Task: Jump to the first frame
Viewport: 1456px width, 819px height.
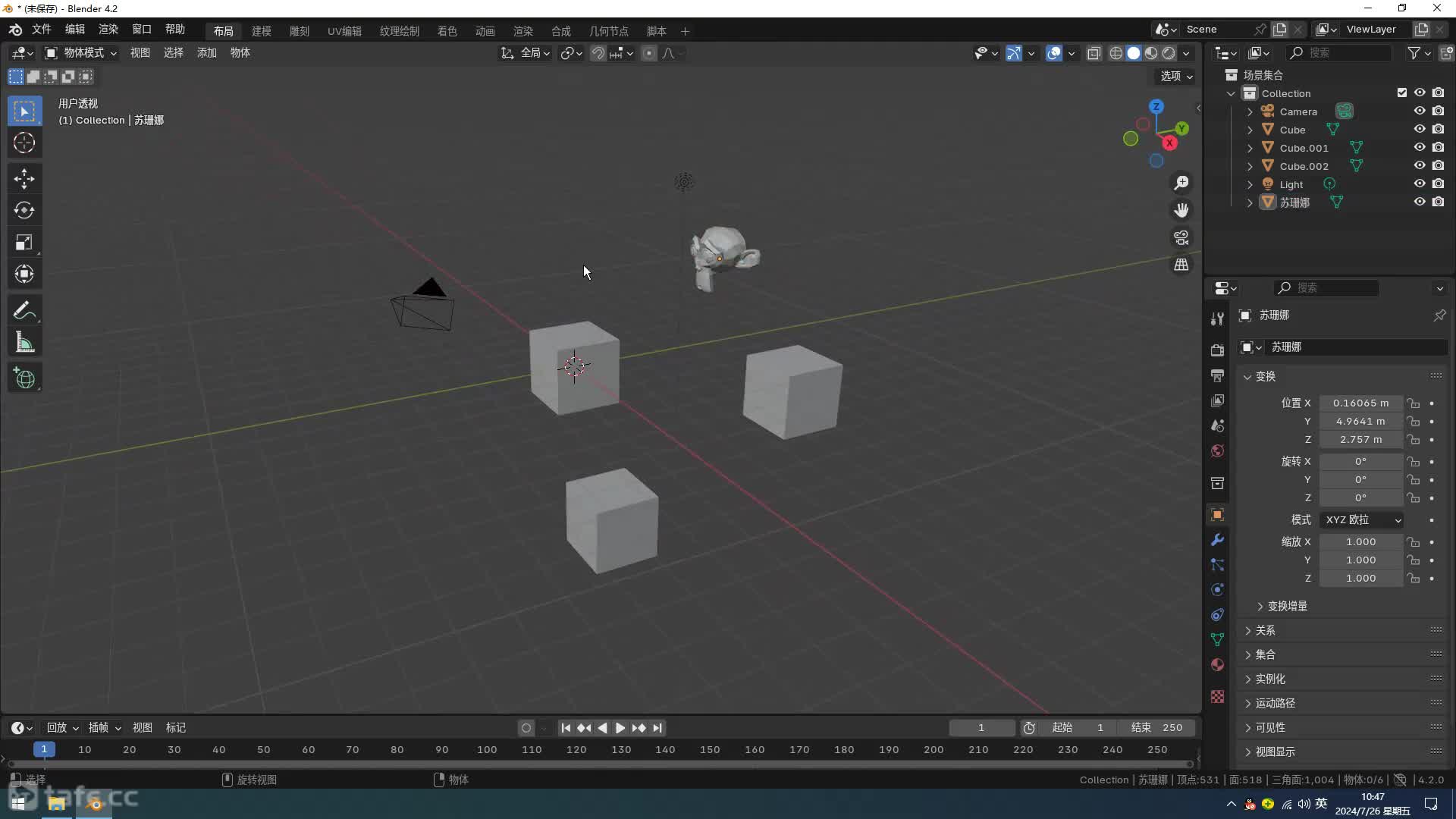Action: click(x=566, y=728)
